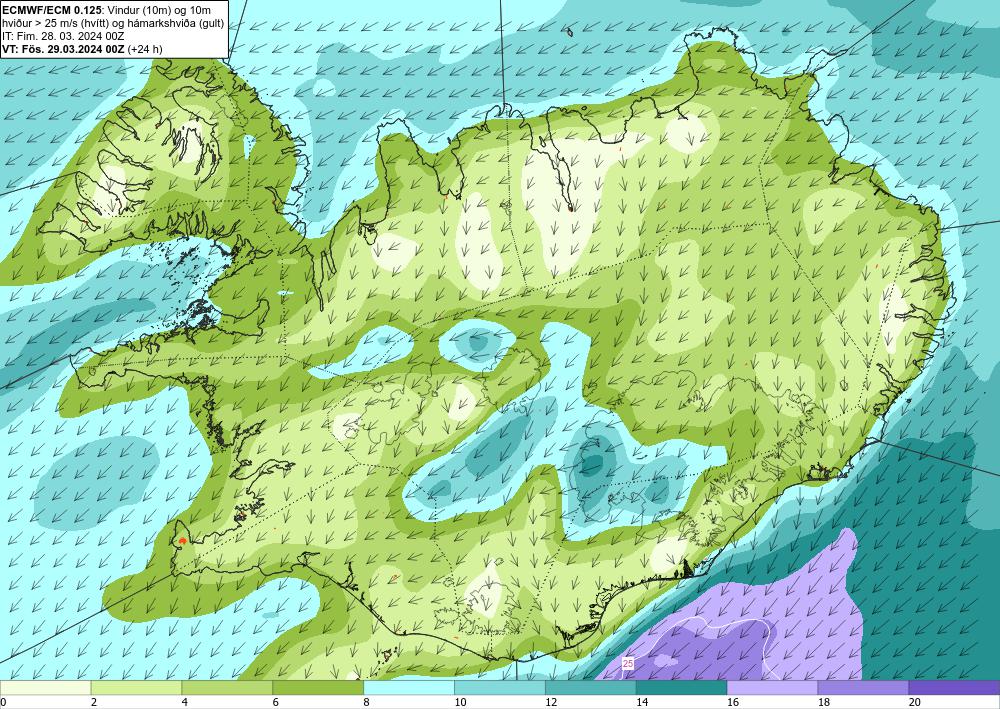
Task: Click the legend scale label "2"
Action: tap(94, 703)
